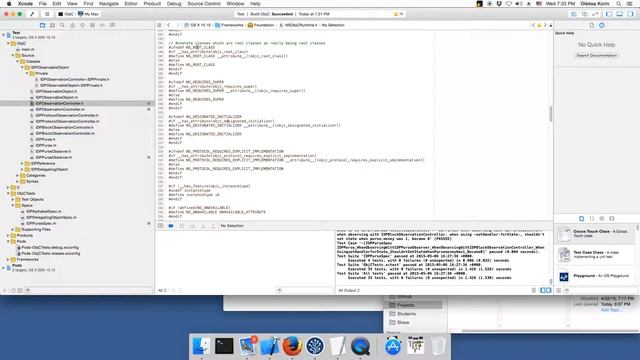Open the Find navigator magnifier tab
The width and height of the screenshot is (640, 360).
(62, 25)
